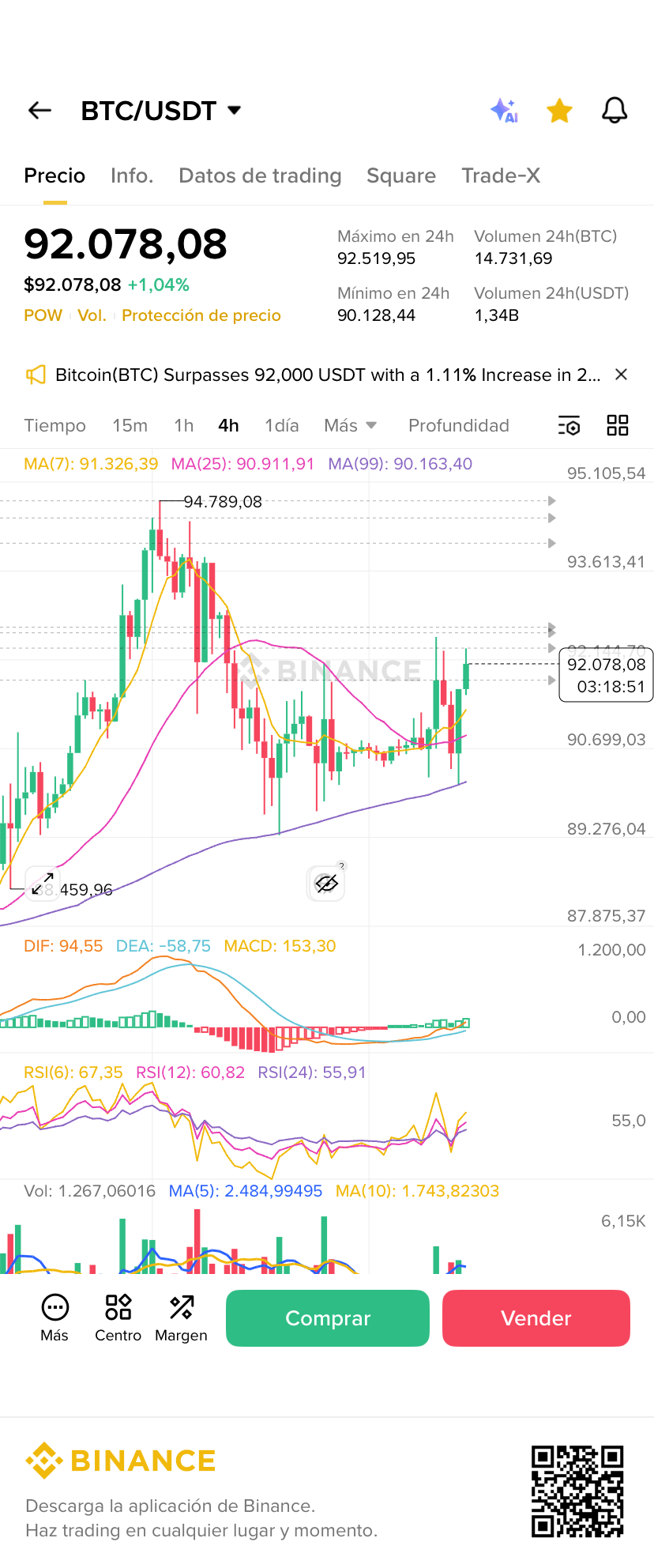Expand the Más intervals dropdown
This screenshot has width=654, height=1568.
click(x=350, y=425)
